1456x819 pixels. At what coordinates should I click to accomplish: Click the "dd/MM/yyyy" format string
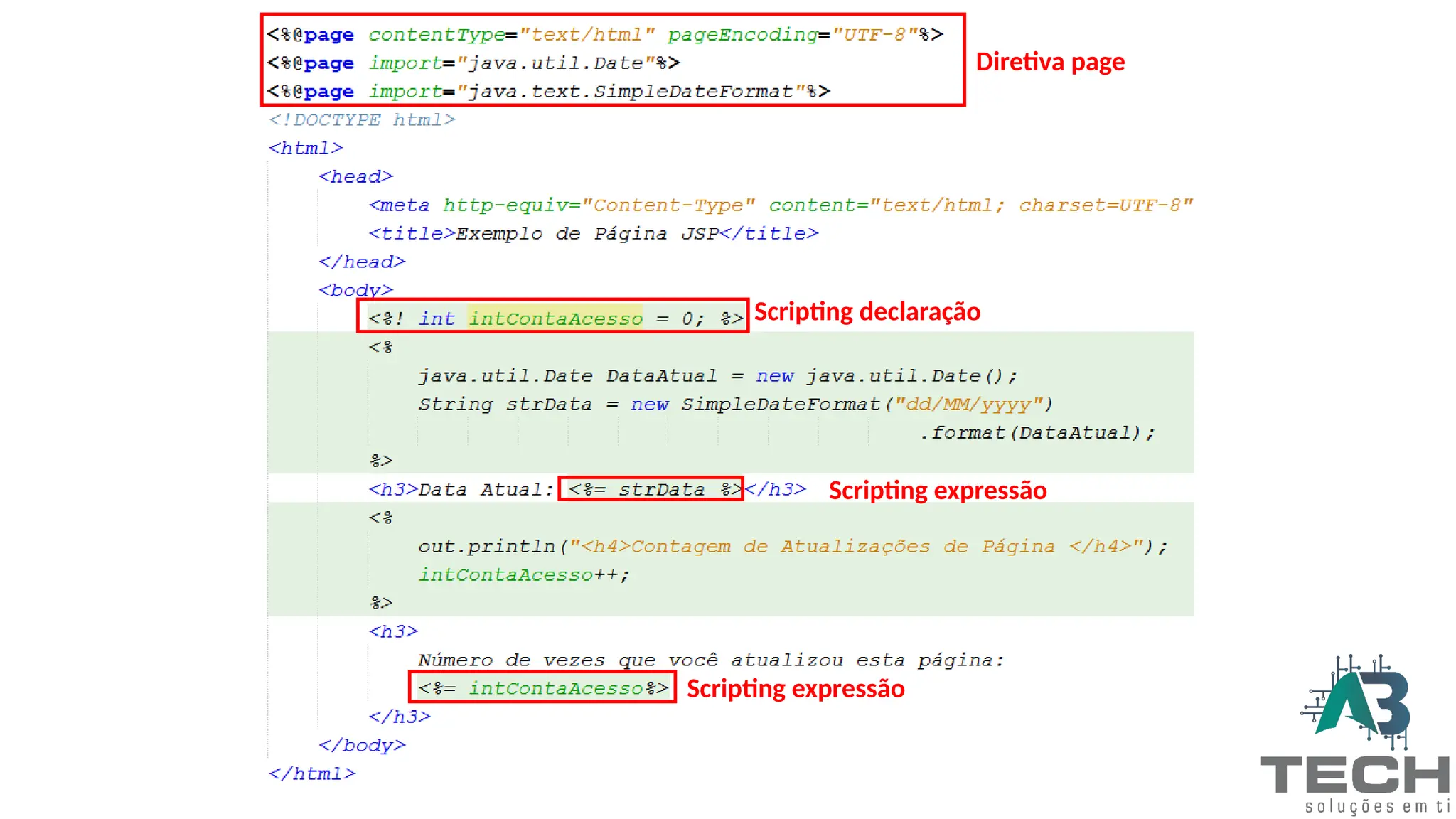coord(968,405)
